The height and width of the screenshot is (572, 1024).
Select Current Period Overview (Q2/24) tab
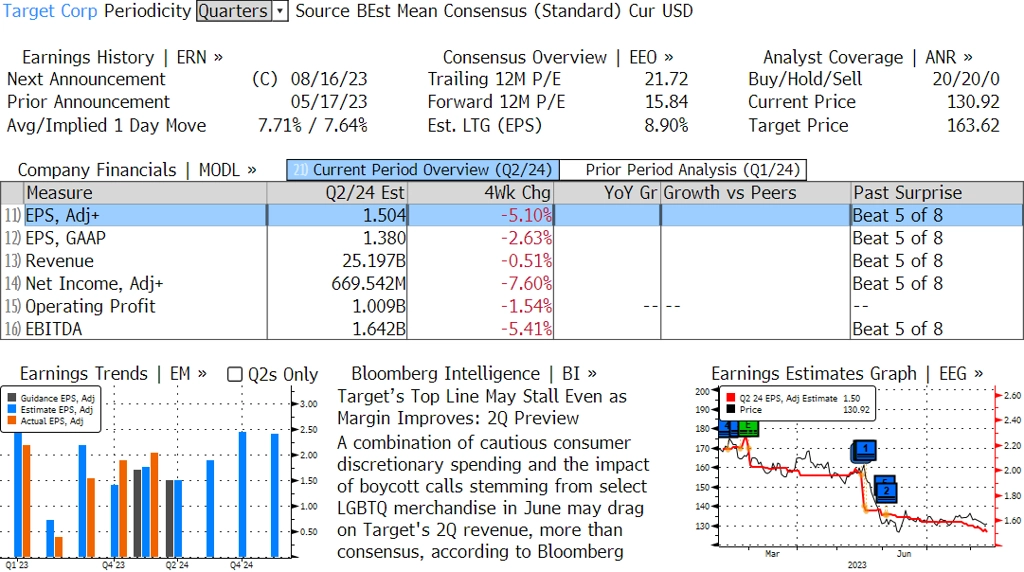[423, 170]
